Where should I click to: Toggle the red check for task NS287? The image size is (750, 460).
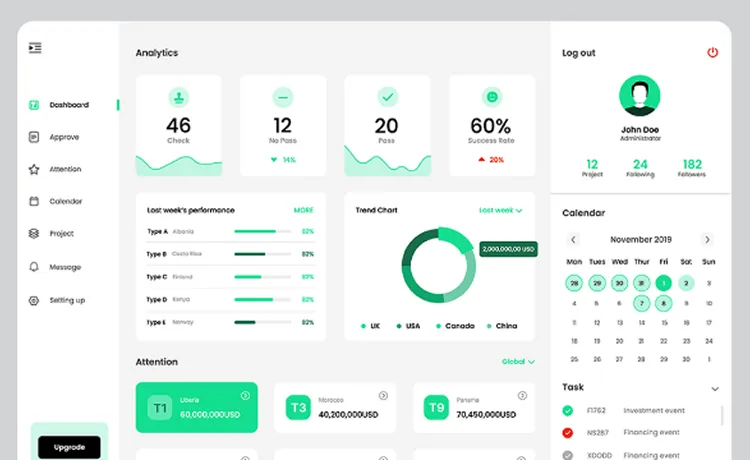click(x=568, y=432)
